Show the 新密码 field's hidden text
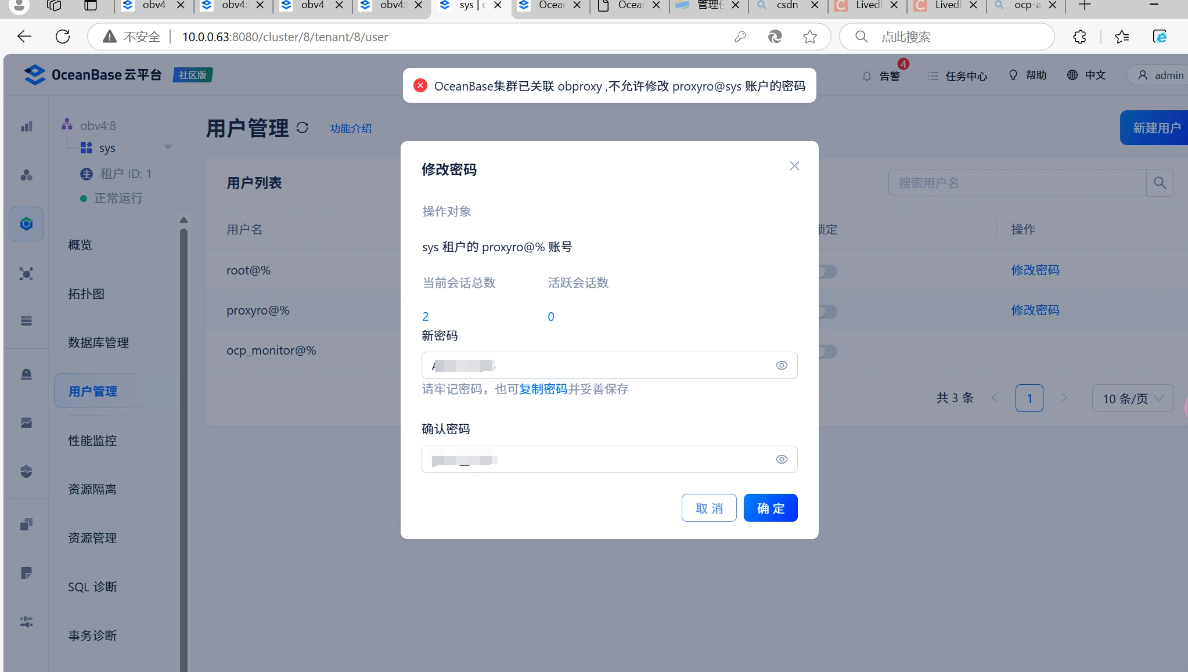1188x672 pixels. click(x=781, y=366)
